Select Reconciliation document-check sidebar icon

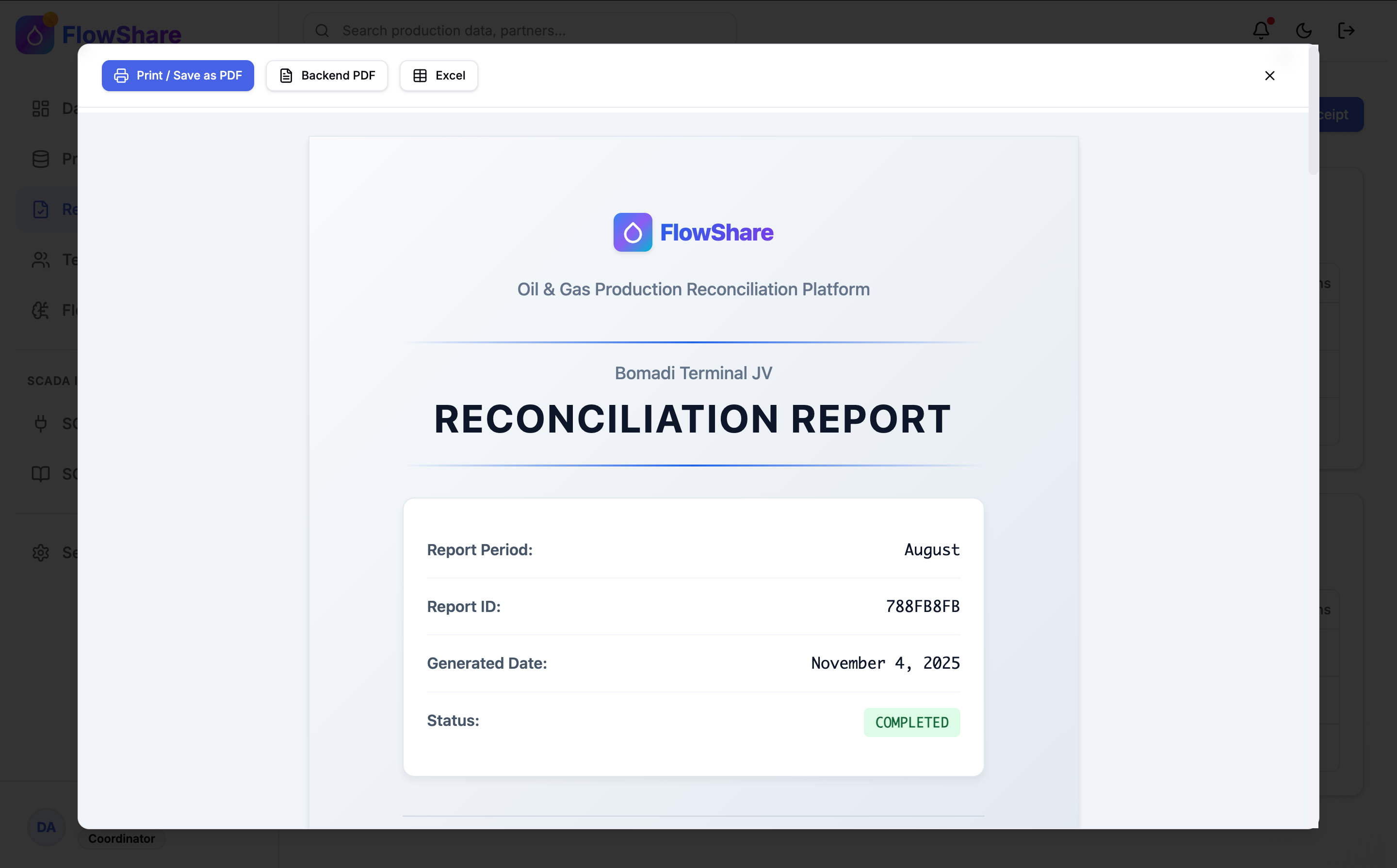(41, 209)
